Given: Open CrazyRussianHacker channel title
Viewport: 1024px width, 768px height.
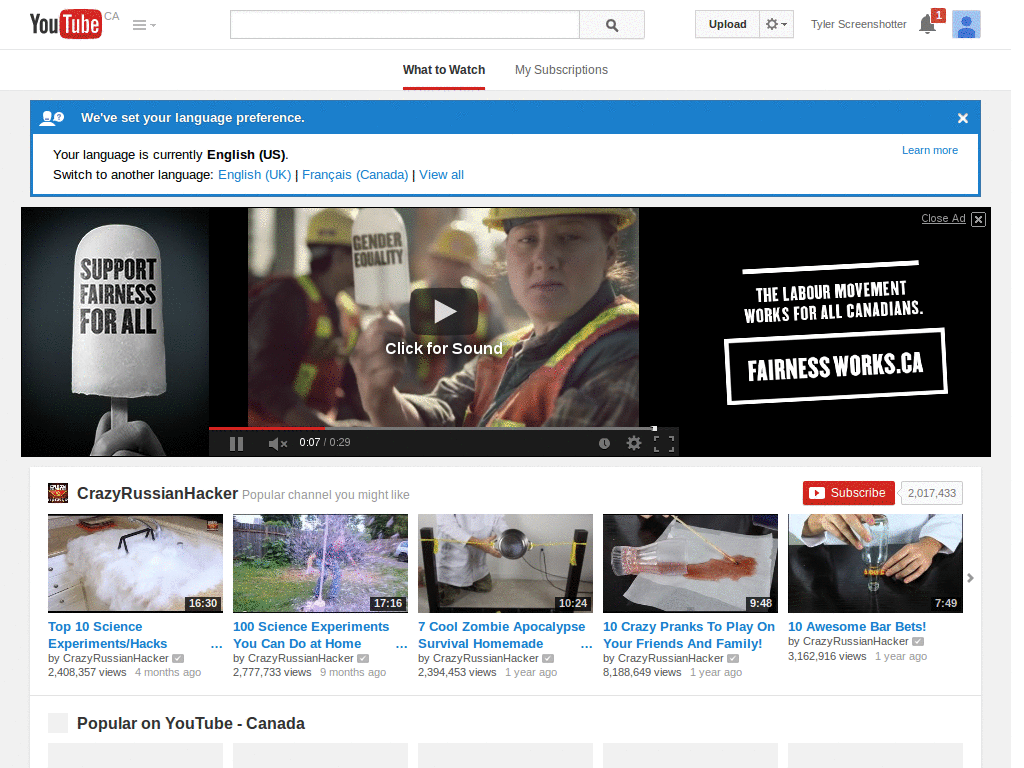Looking at the screenshot, I should (x=157, y=493).
